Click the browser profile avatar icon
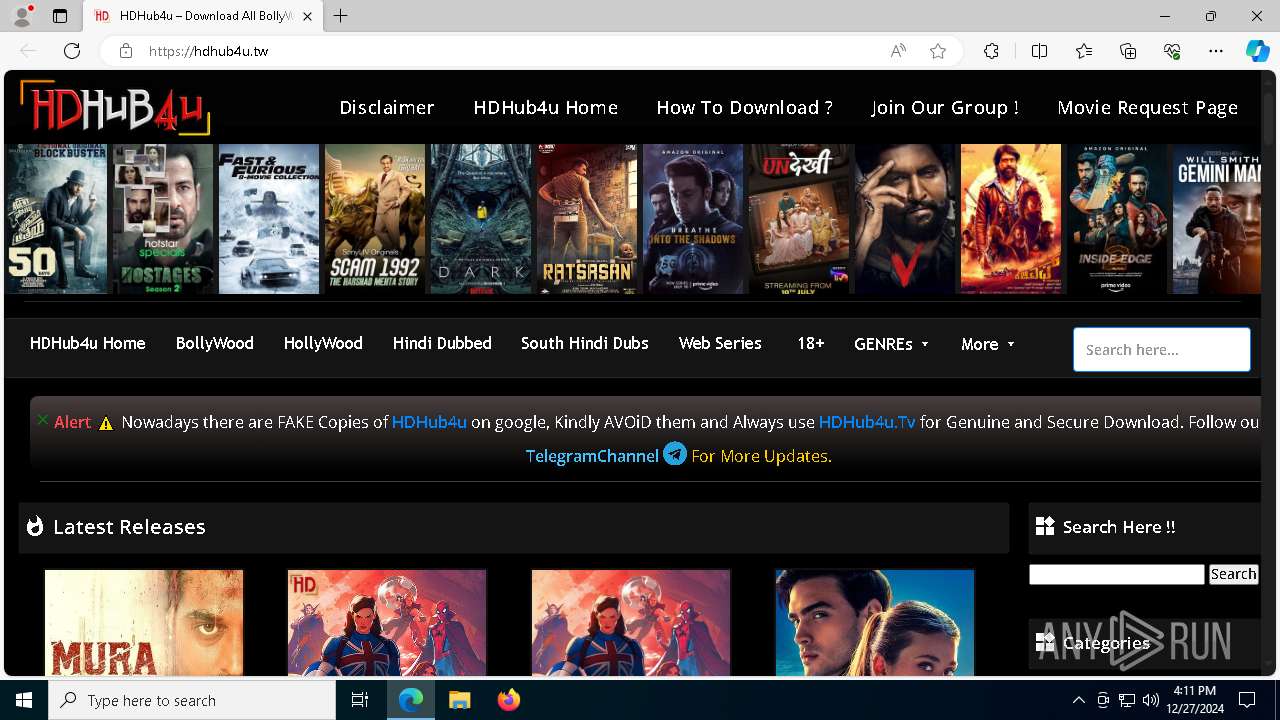The width and height of the screenshot is (1280, 720). (22, 16)
